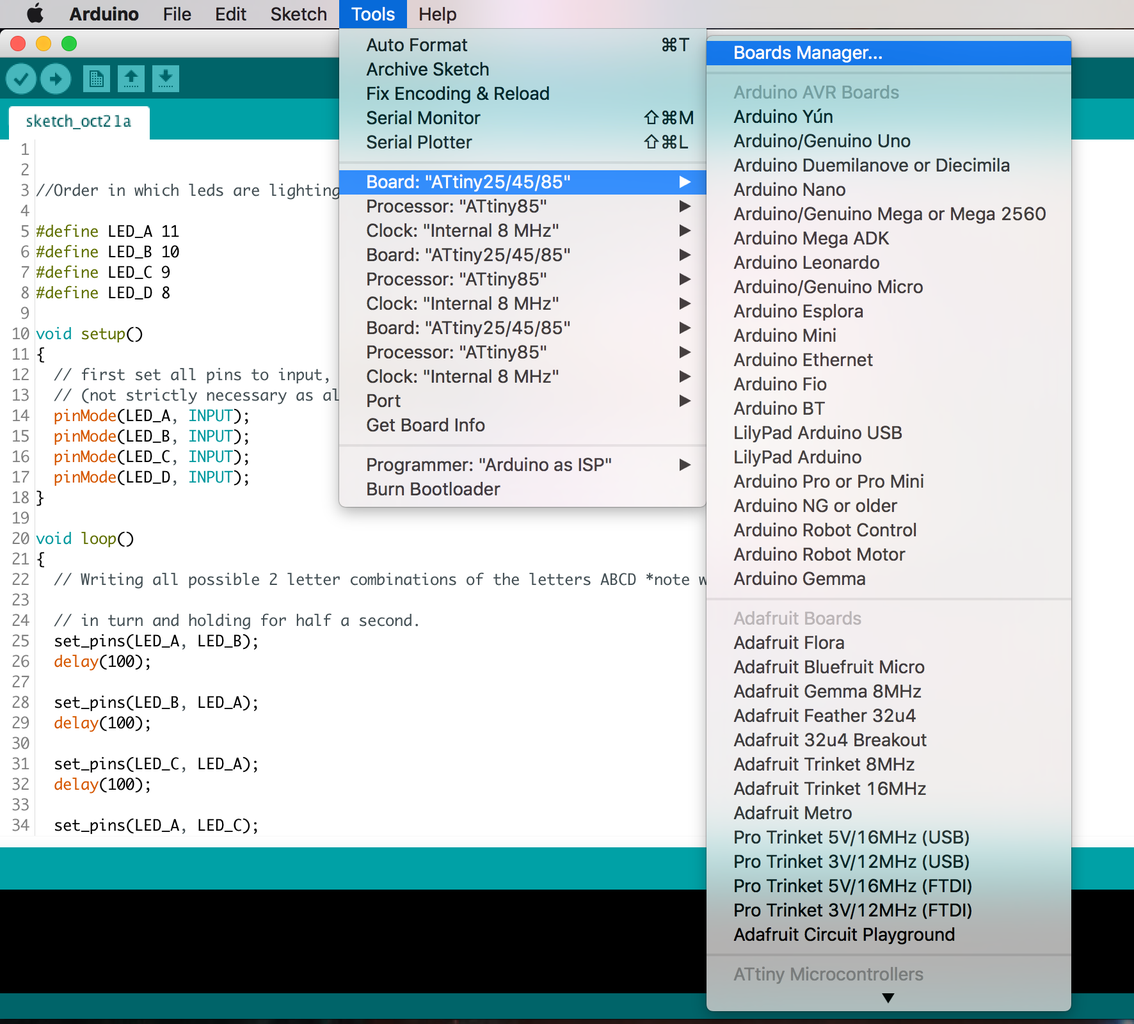Select the Adafruit Trinket 8MHz board
Viewport: 1134px width, 1024px height.
pyautogui.click(x=825, y=764)
